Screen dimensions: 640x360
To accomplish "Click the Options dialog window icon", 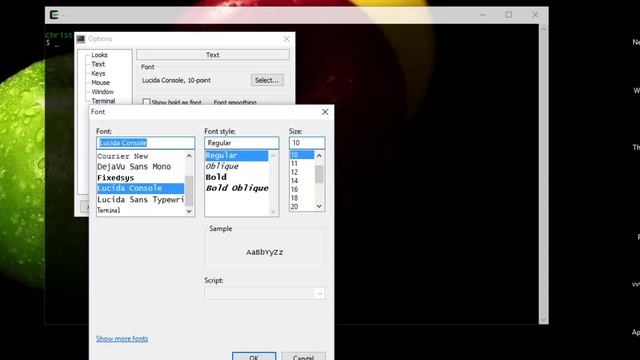I will point(81,39).
